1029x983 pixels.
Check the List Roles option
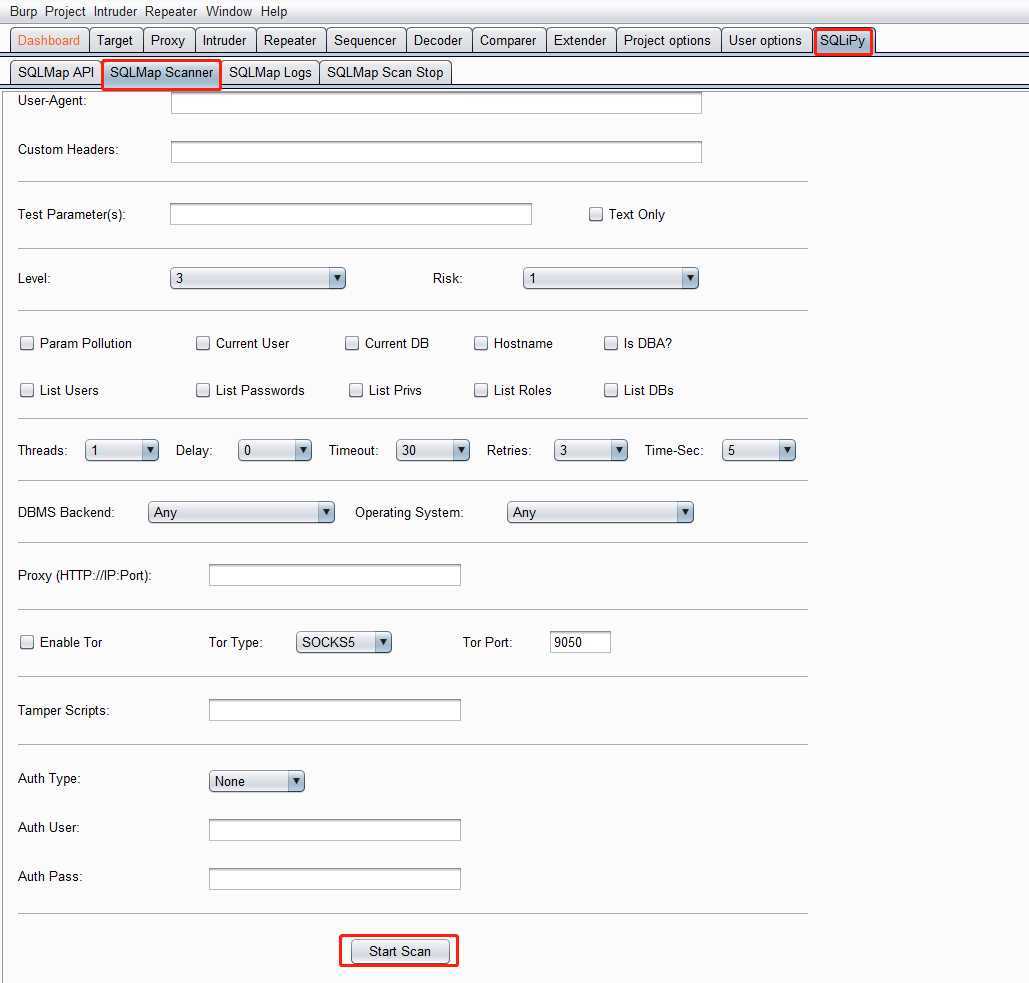481,390
